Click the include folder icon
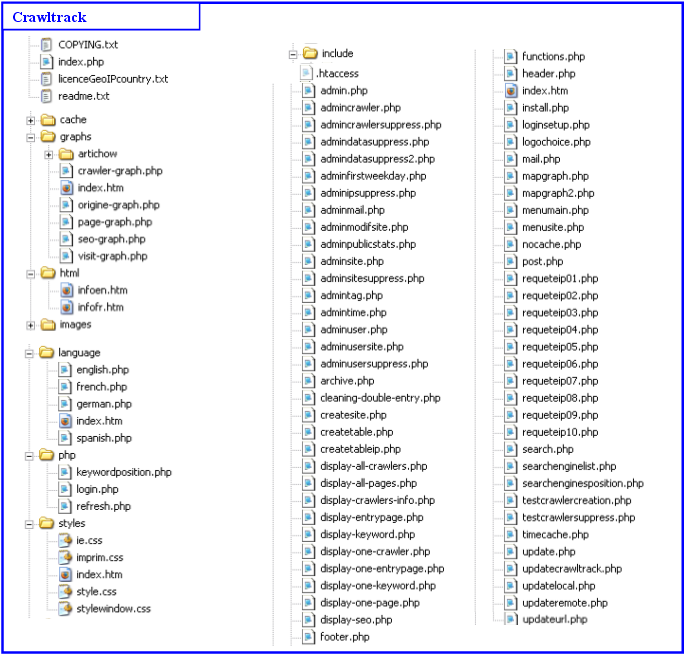The width and height of the screenshot is (685, 656). 310,53
